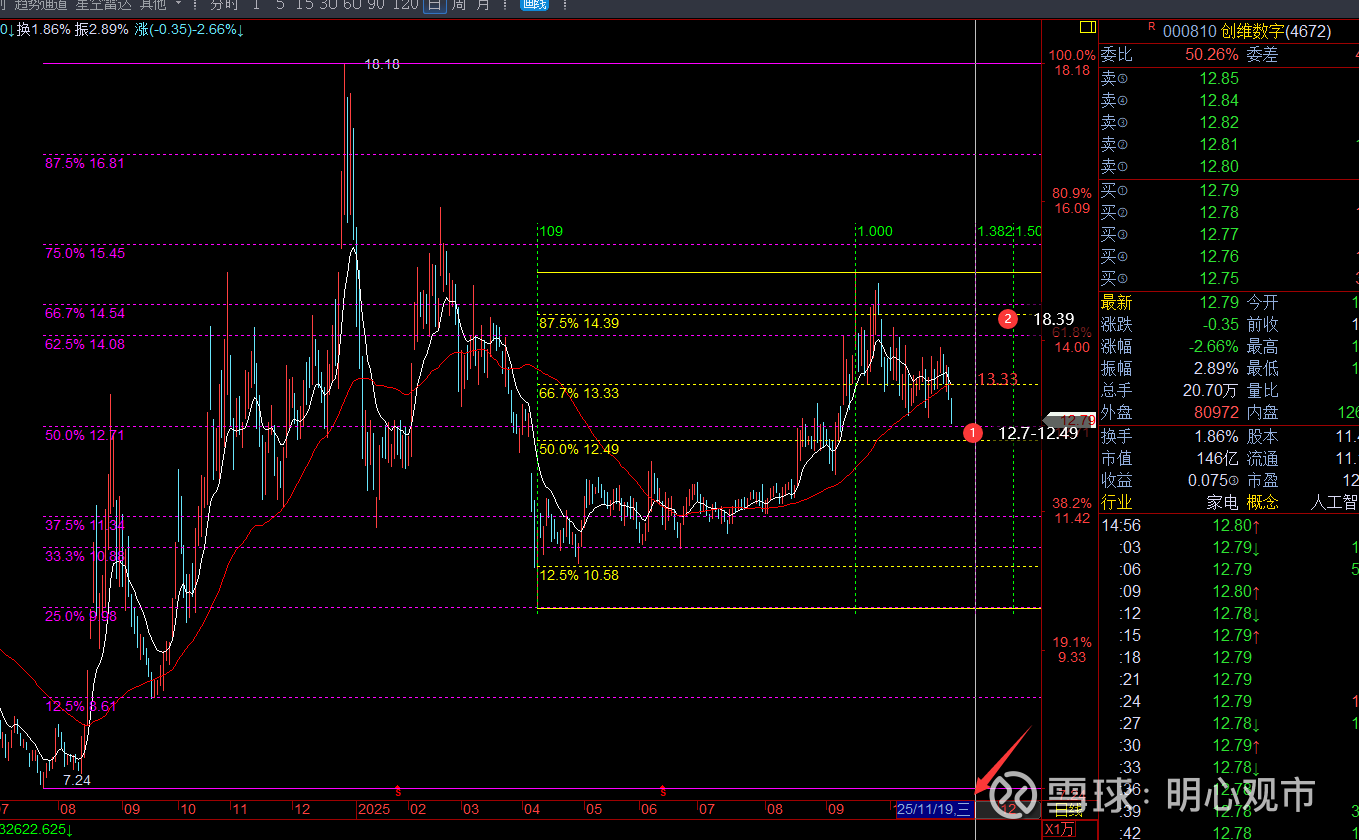Click the 75.0% 15.45 retracement label
The height and width of the screenshot is (840, 1359).
tap(85, 254)
